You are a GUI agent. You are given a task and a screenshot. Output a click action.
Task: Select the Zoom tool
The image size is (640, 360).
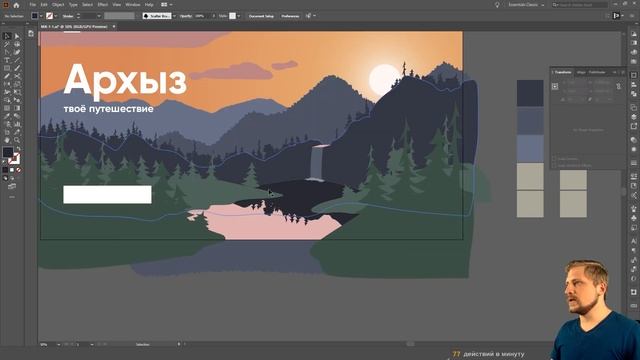point(17,140)
